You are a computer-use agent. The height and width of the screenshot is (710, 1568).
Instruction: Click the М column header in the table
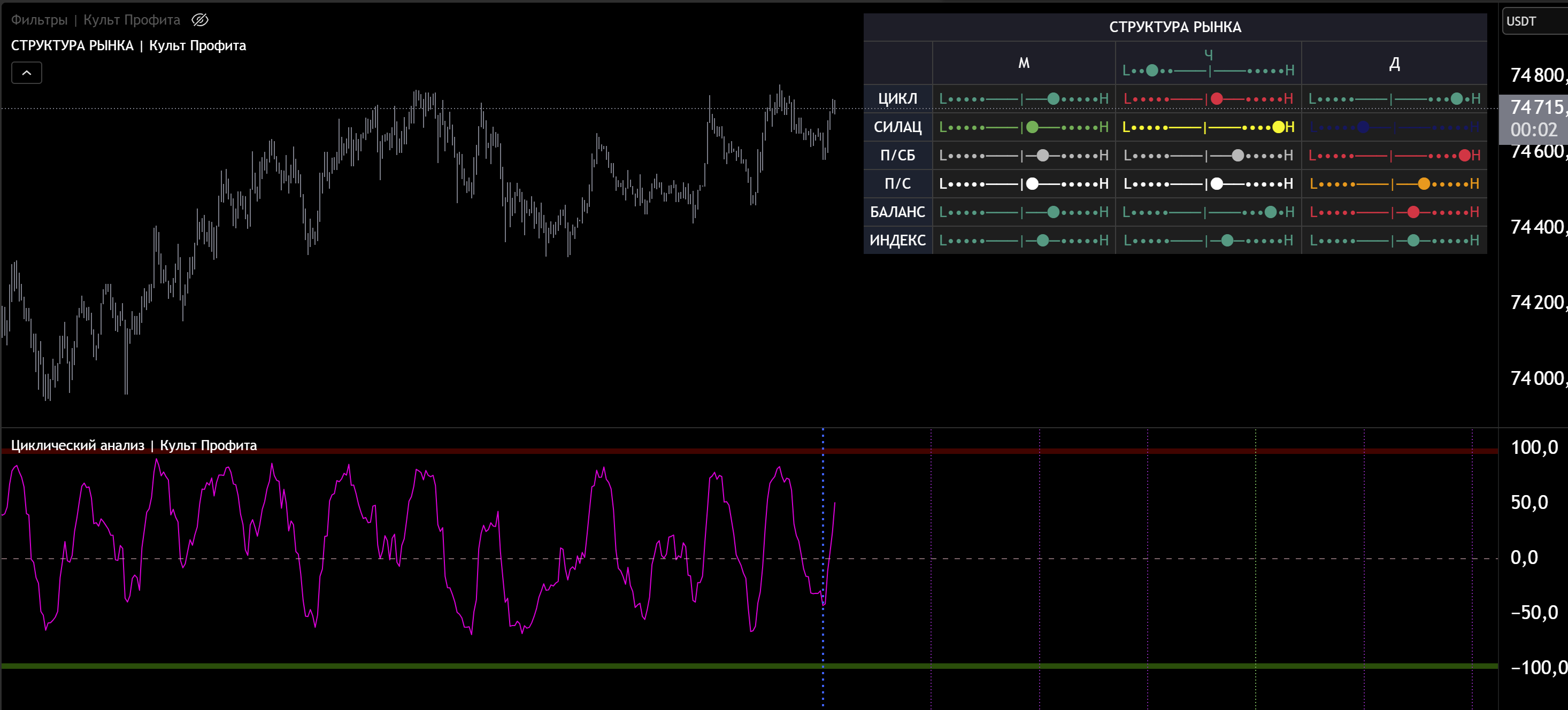point(1023,63)
